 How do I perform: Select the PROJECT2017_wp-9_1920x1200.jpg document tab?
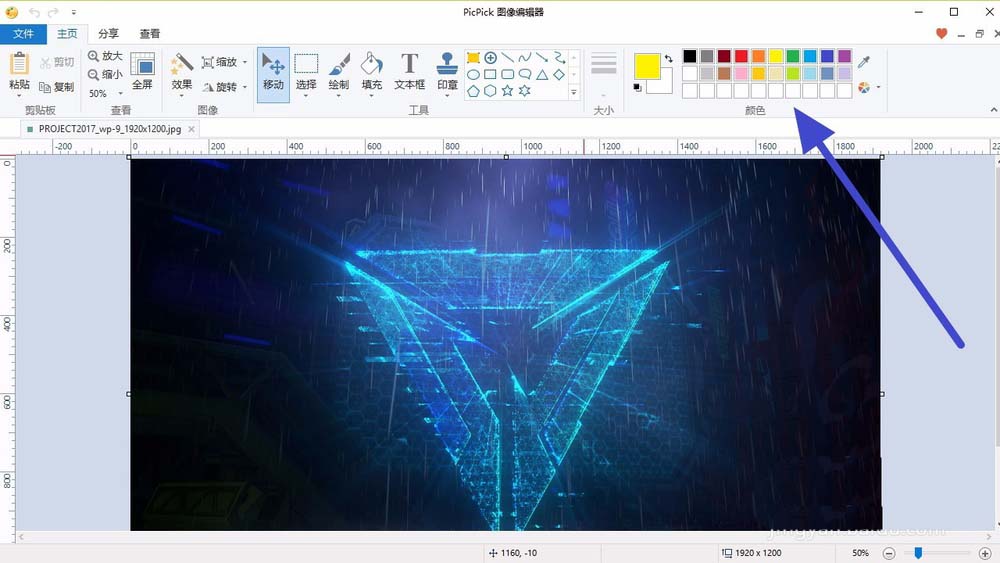(110, 129)
